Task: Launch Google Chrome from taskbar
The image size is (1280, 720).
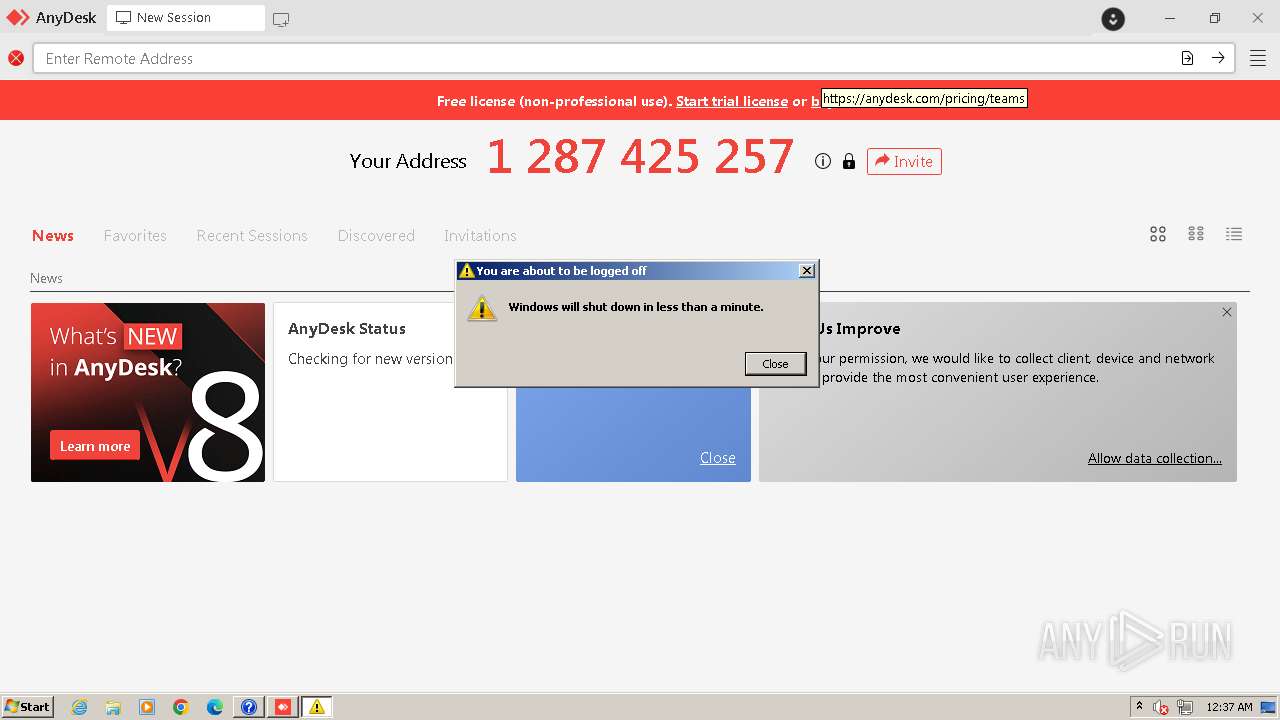Action: [181, 707]
